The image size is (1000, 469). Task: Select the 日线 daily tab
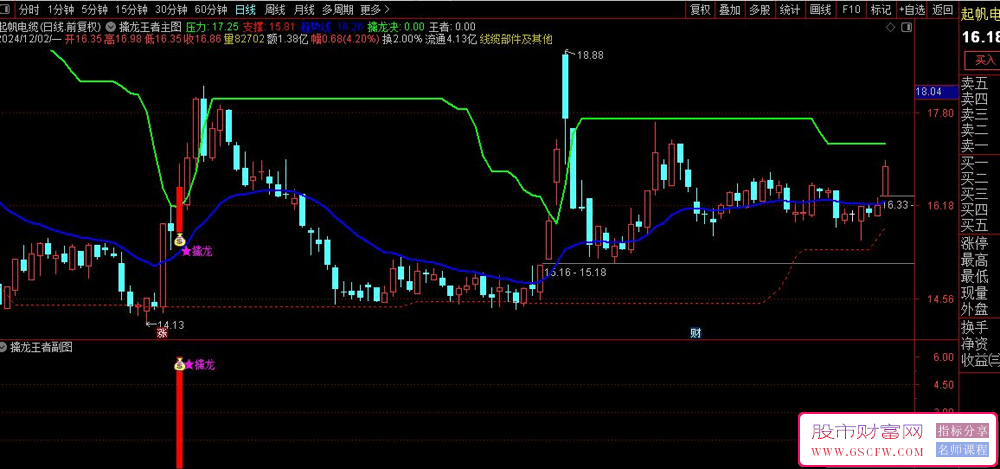click(x=246, y=10)
